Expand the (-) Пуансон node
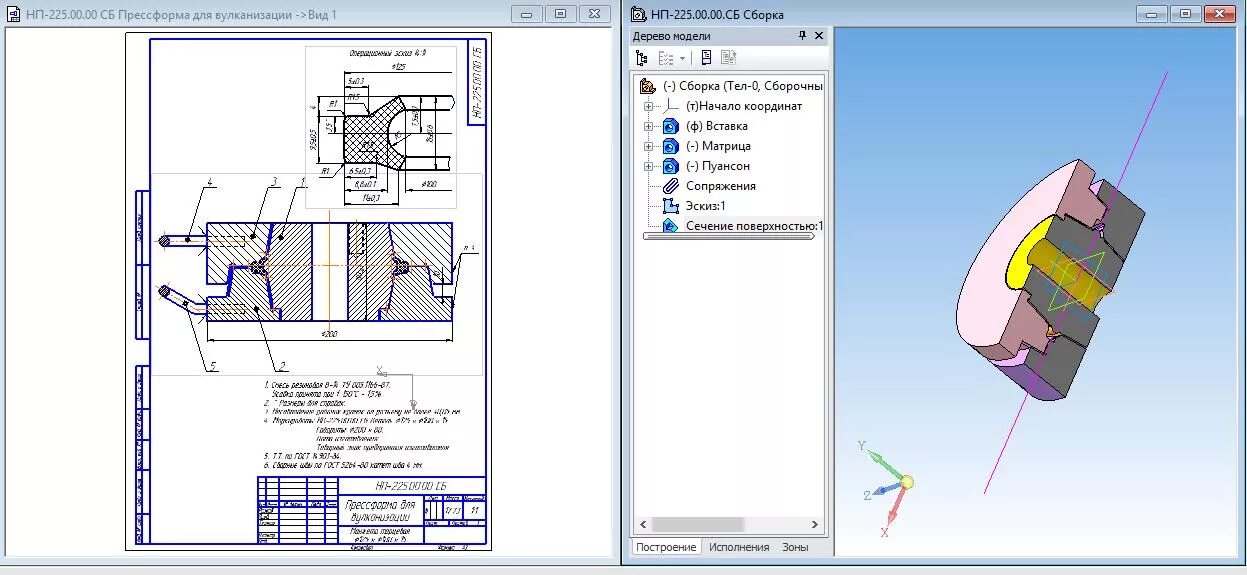1247x575 pixels. click(648, 166)
